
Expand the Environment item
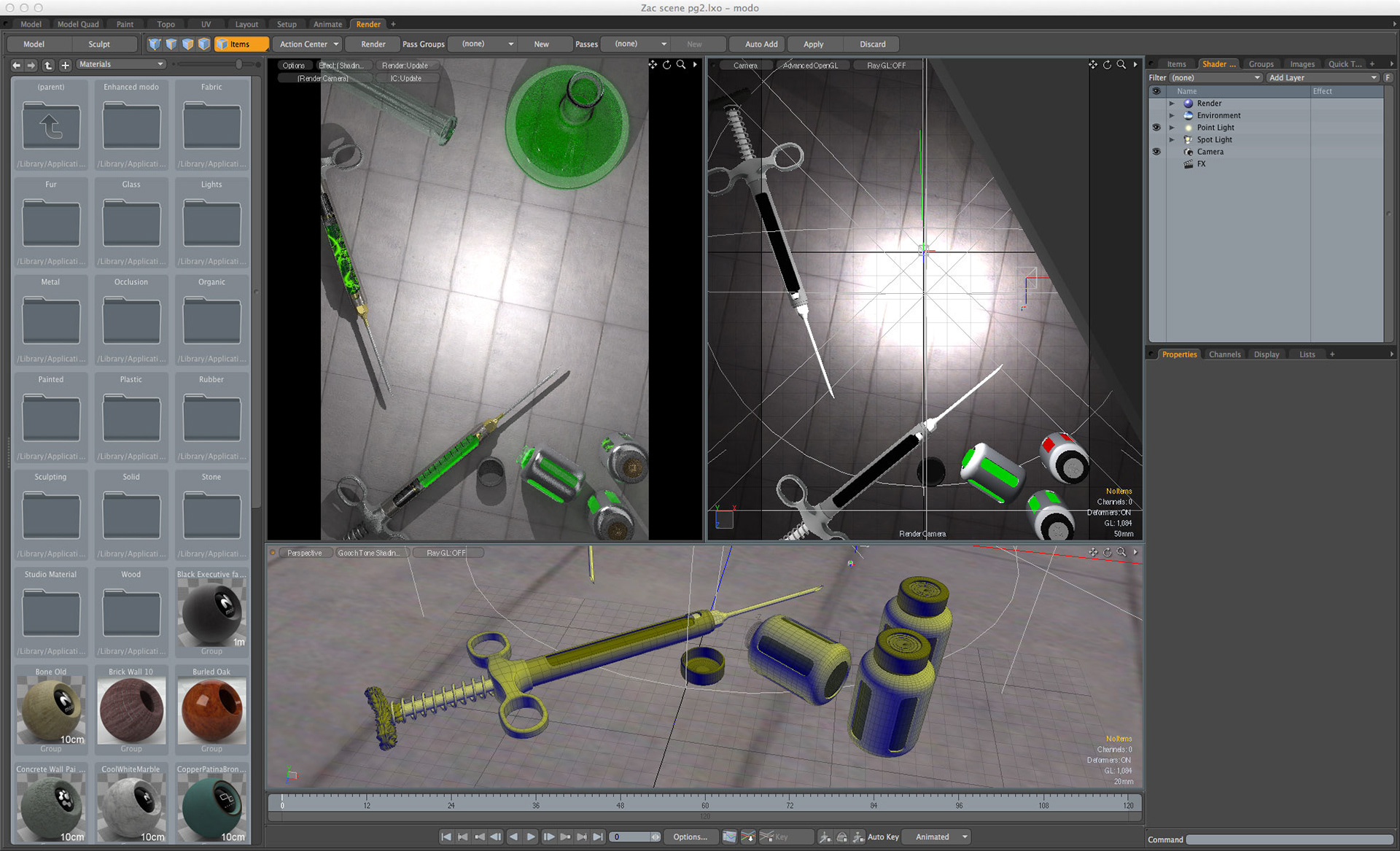[x=1172, y=115]
